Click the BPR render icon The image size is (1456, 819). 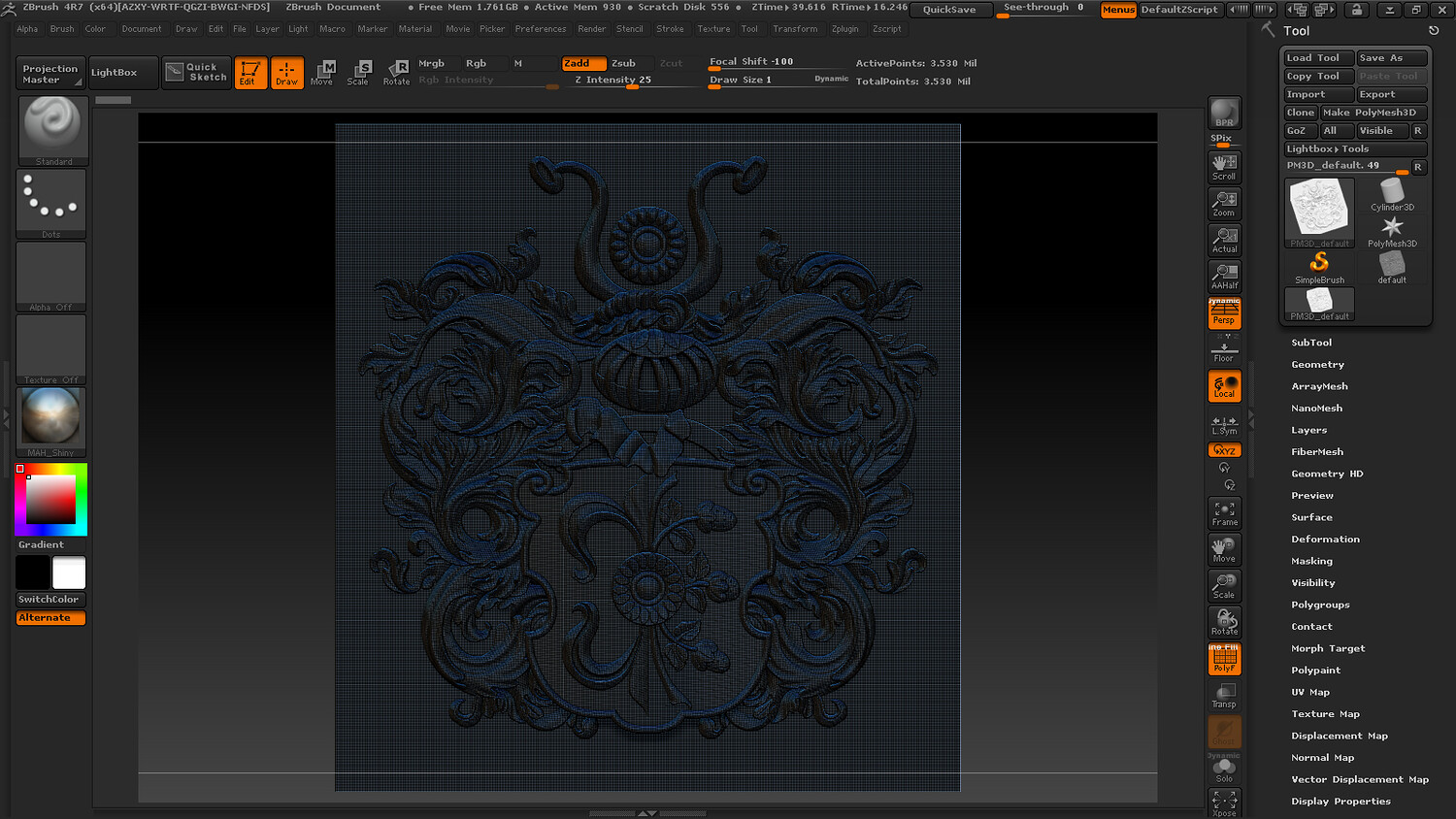1224,113
